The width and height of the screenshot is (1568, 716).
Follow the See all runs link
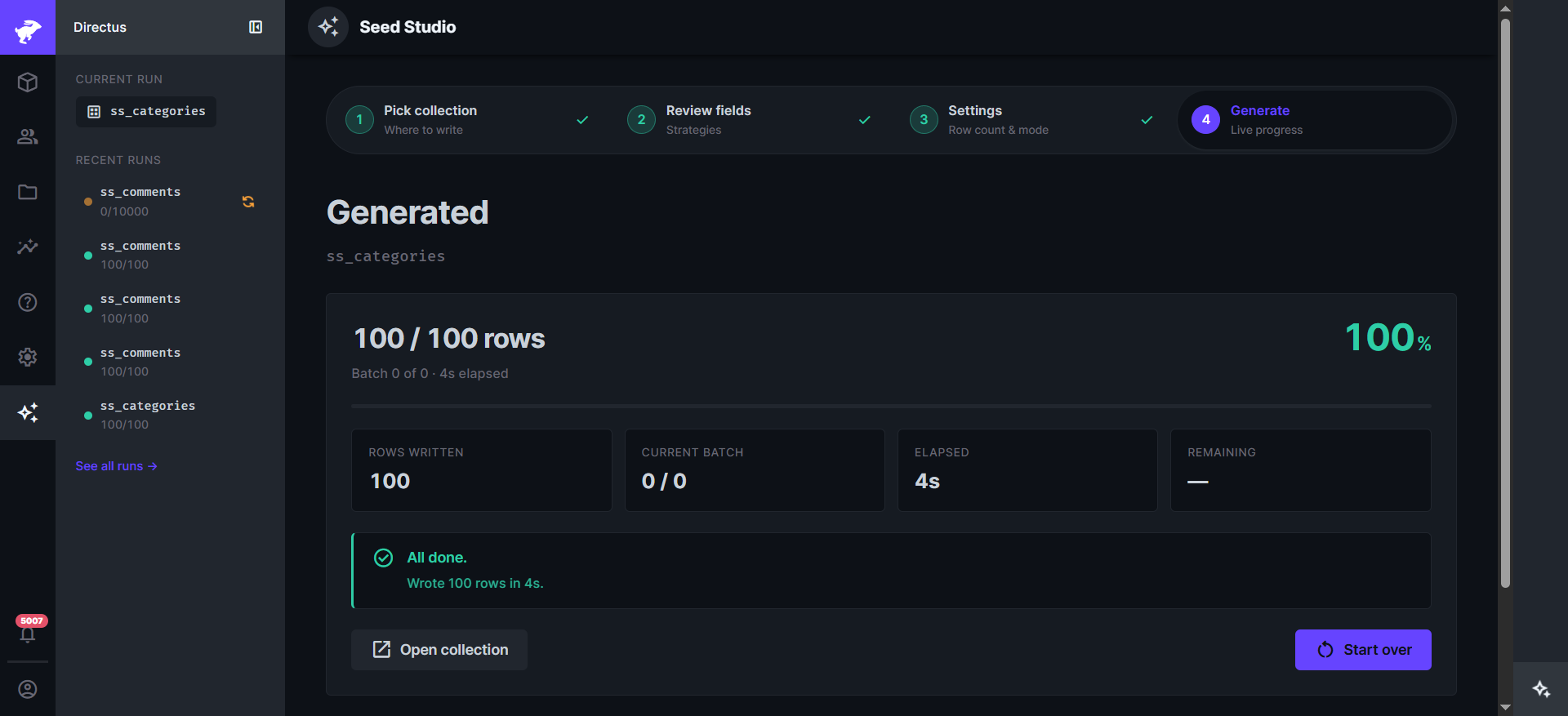pyautogui.click(x=116, y=466)
